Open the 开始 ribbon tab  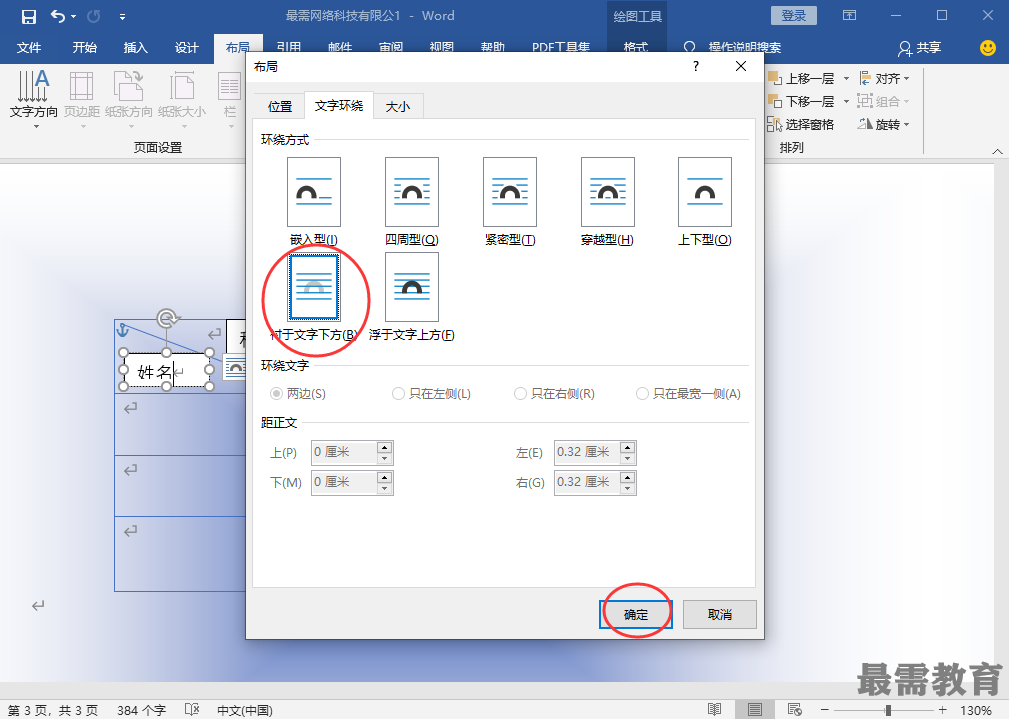[x=84, y=48]
